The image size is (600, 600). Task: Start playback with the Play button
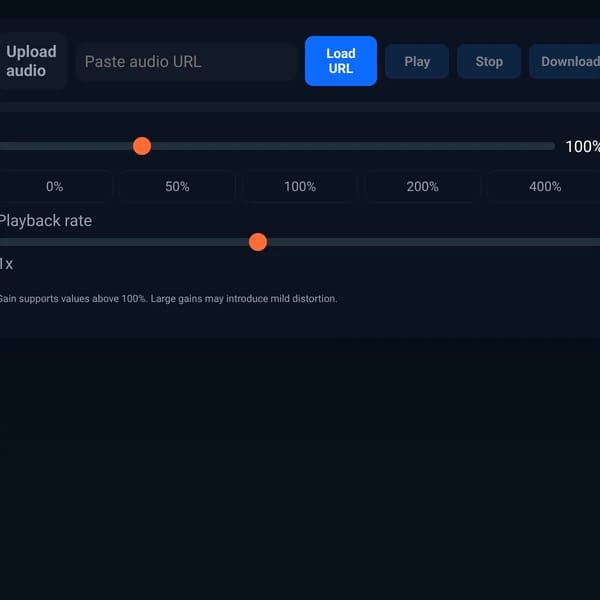pos(417,61)
